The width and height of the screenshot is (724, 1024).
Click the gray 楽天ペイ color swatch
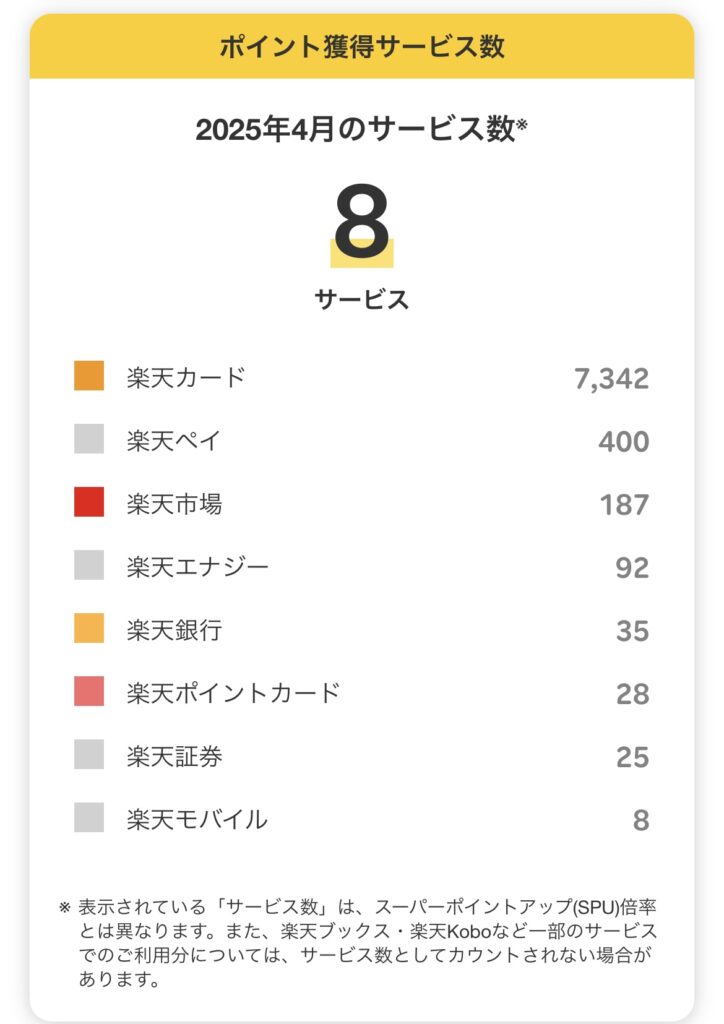(89, 439)
